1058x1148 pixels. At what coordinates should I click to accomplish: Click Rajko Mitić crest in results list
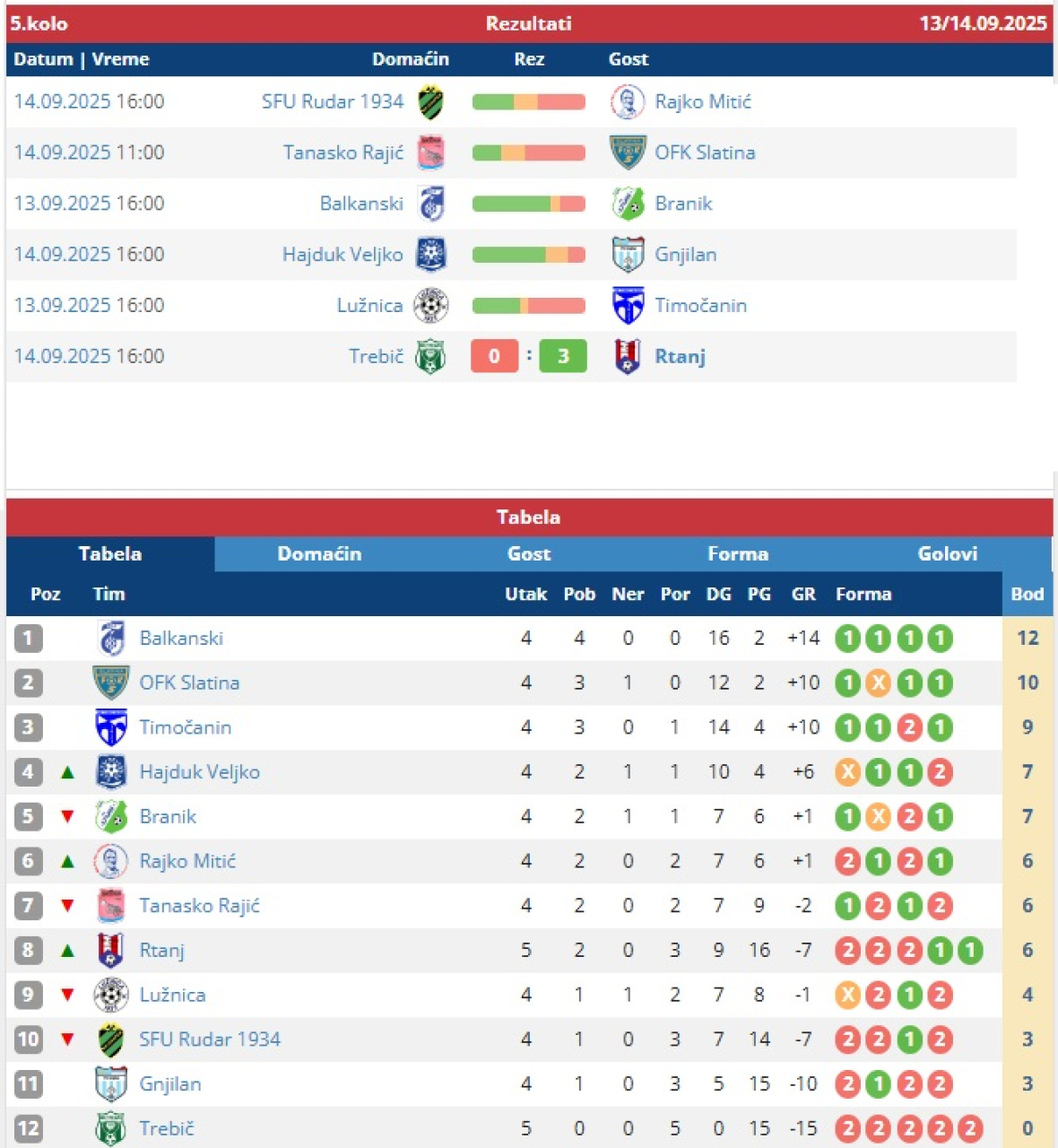[x=627, y=102]
